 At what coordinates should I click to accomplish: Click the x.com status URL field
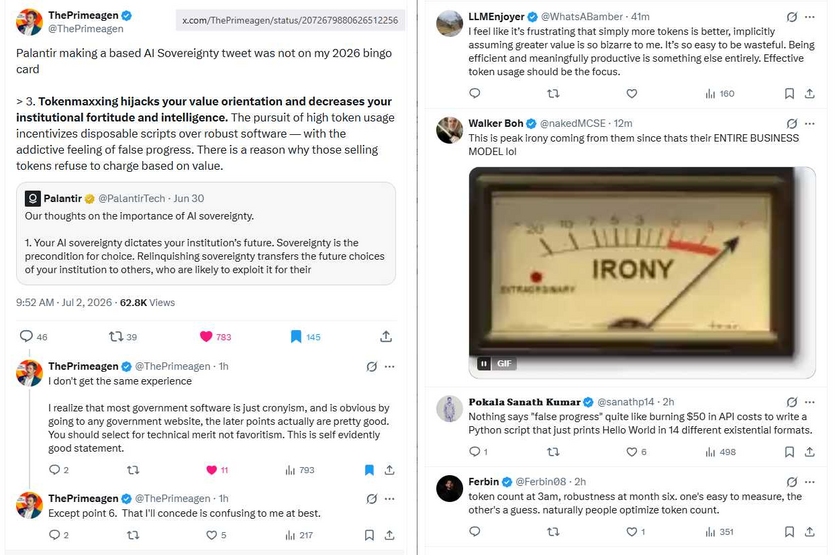click(290, 20)
